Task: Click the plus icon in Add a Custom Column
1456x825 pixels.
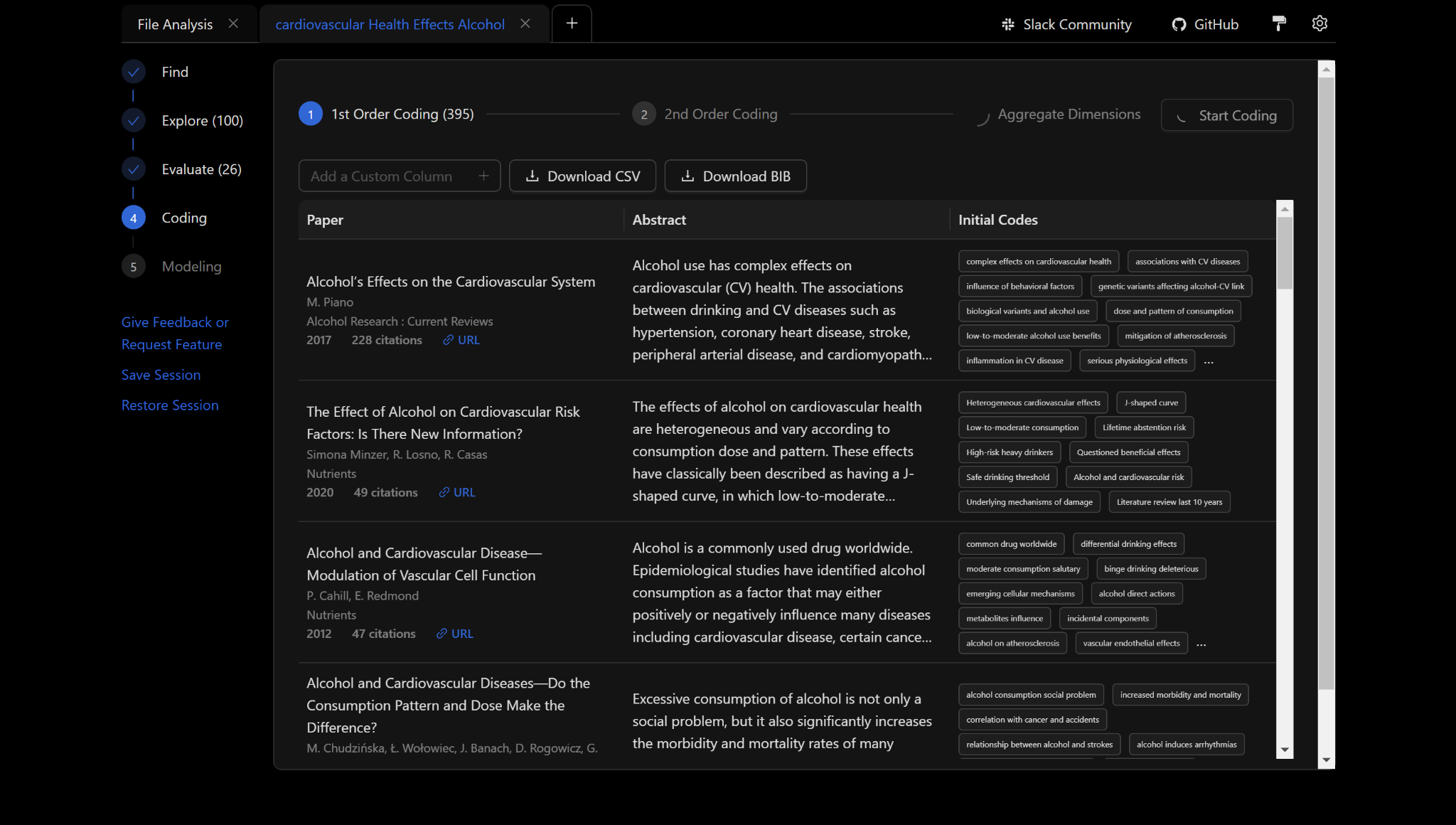Action: 483,176
